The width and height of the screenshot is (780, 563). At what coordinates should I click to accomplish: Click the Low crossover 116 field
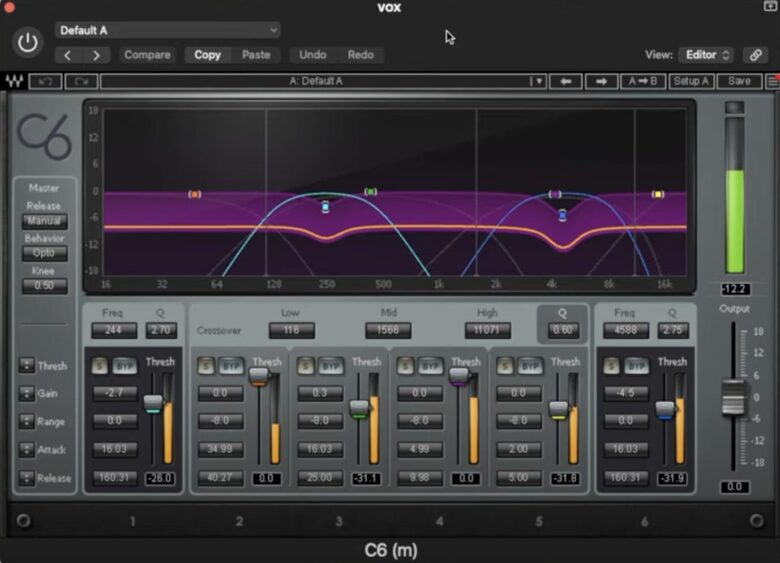[292, 330]
